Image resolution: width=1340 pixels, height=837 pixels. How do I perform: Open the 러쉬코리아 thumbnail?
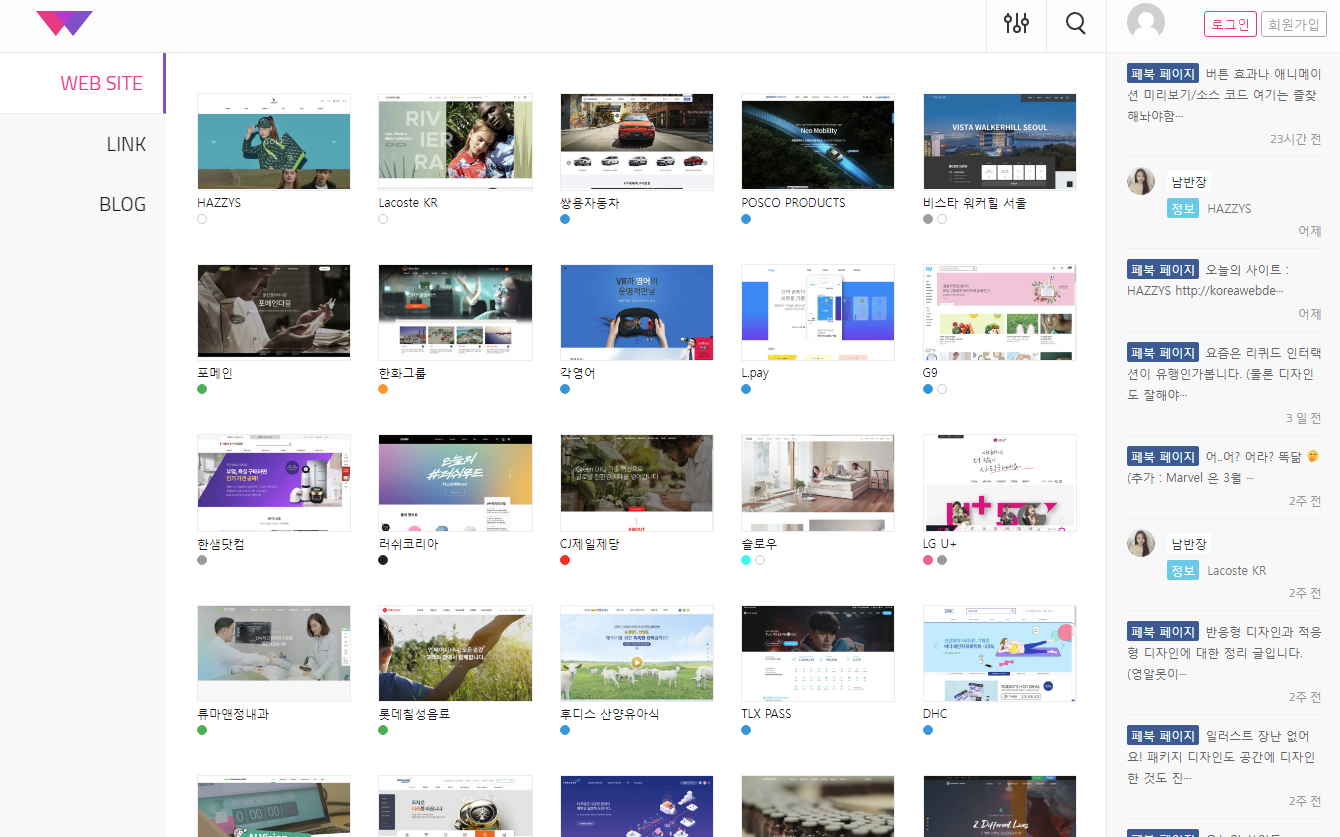coord(455,483)
